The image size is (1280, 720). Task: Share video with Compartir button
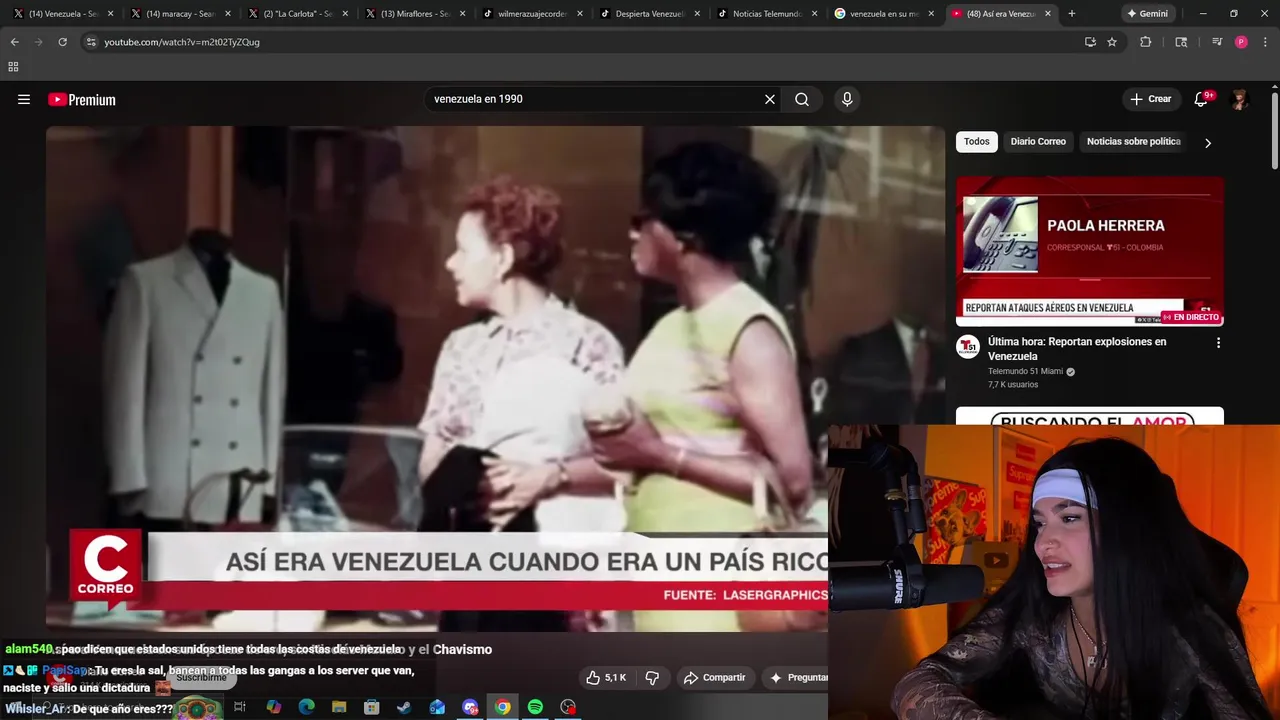(715, 677)
